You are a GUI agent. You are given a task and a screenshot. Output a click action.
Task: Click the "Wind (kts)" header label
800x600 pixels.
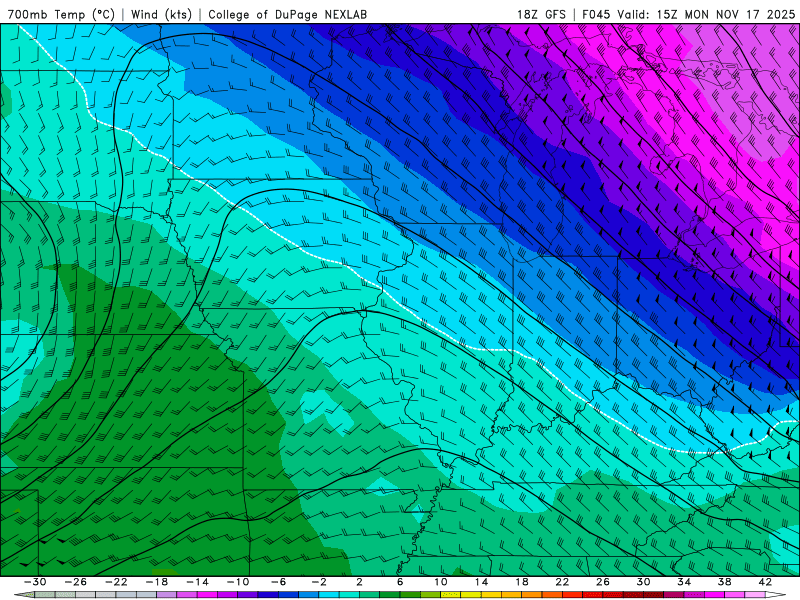tap(161, 15)
